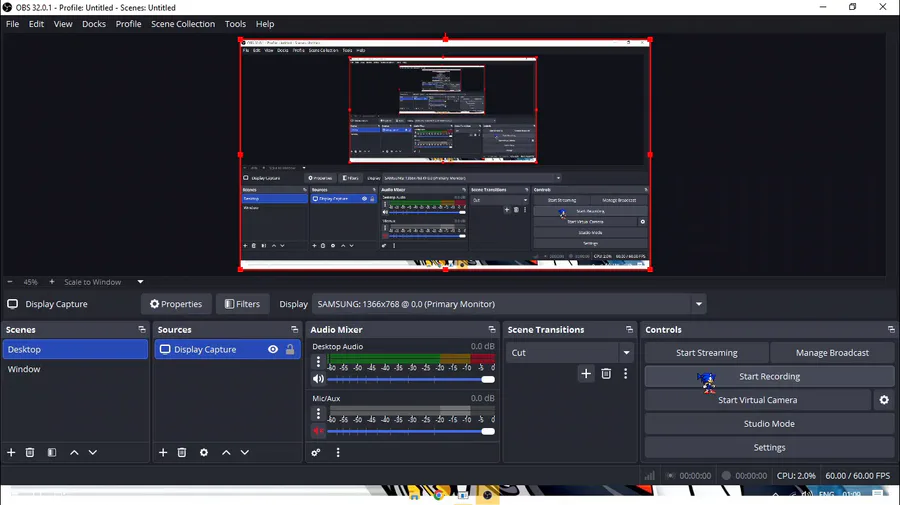
Task: Click Properties button in source toolbar
Action: point(176,304)
